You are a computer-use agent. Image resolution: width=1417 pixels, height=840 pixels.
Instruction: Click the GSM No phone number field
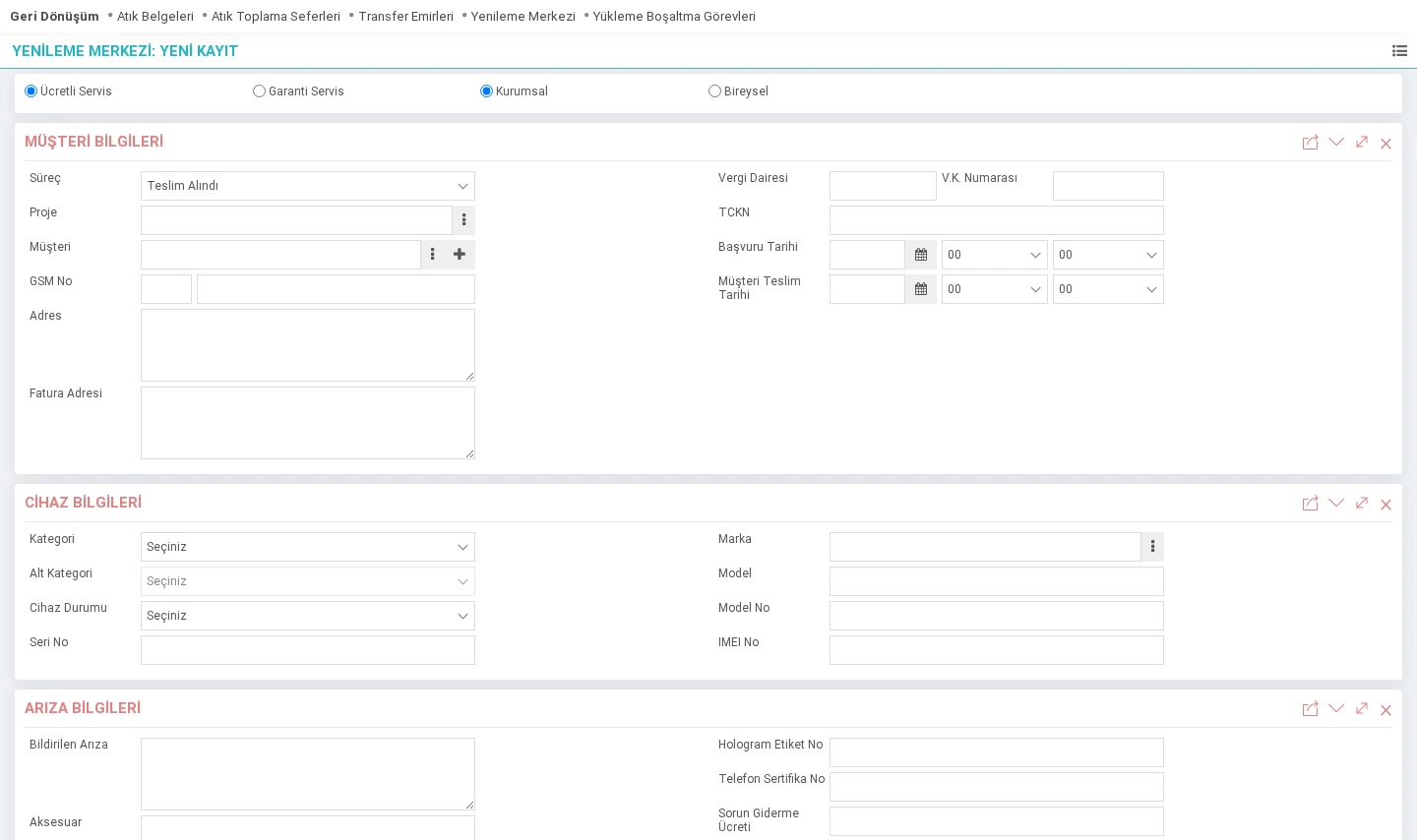coord(336,289)
